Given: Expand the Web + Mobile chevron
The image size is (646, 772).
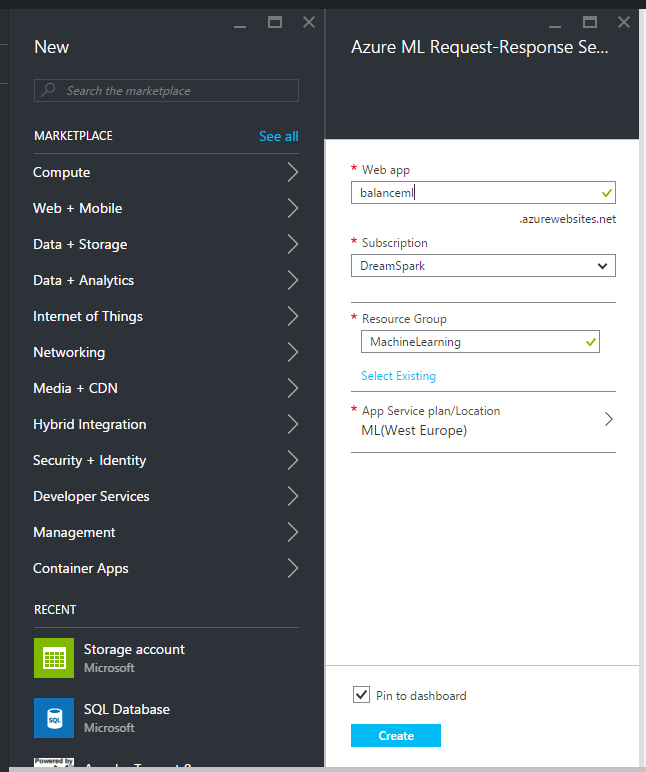Looking at the screenshot, I should click(x=292, y=208).
